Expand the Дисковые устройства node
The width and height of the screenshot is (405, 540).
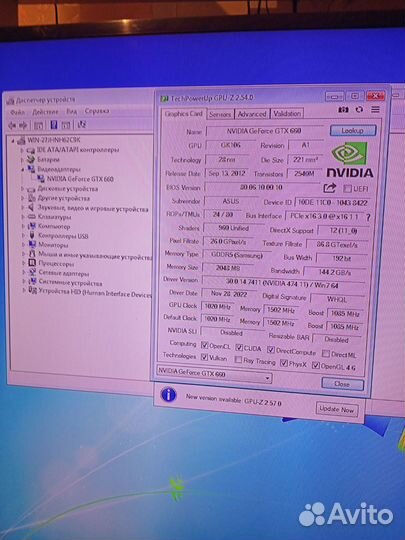click(x=22, y=189)
